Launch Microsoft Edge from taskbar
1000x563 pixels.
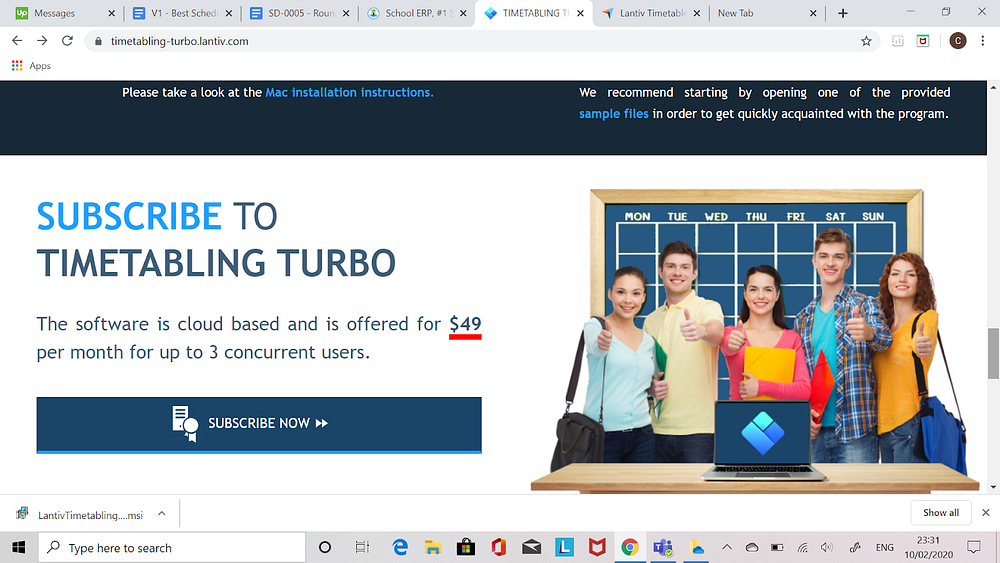click(x=400, y=547)
